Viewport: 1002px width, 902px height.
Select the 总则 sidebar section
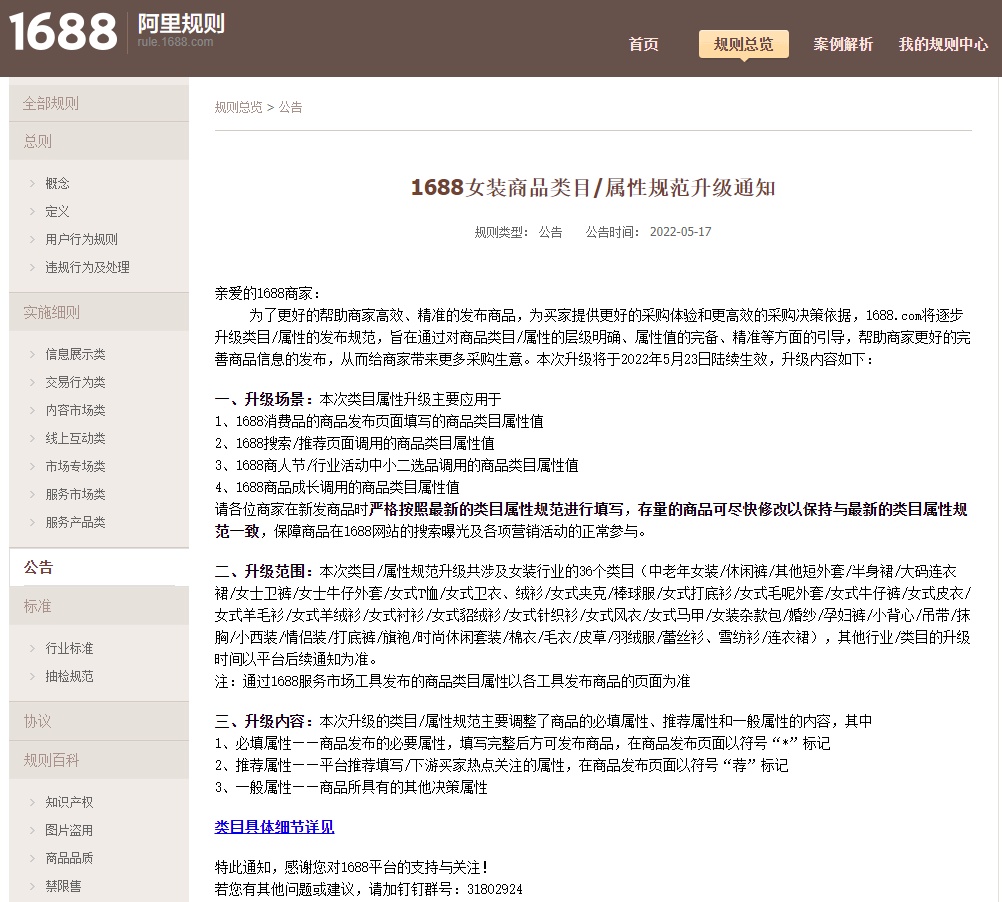99,141
